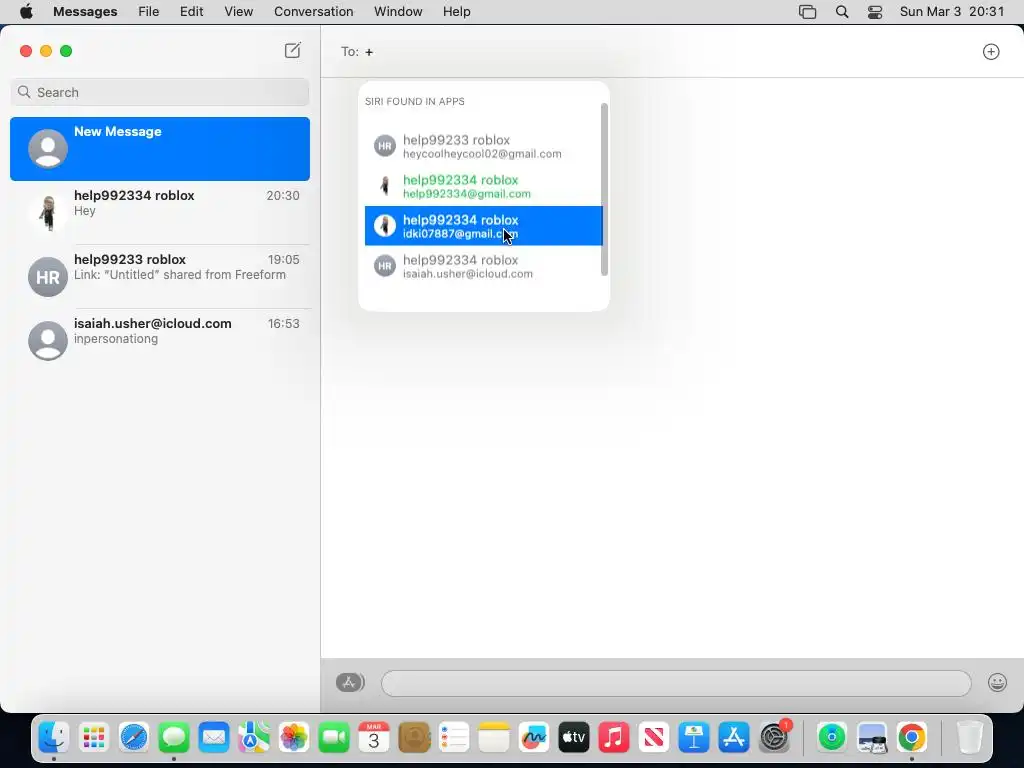The width and height of the screenshot is (1024, 768).
Task: Choose suggestion isaiah.usher@icloud.com in popup
Action: [483, 266]
